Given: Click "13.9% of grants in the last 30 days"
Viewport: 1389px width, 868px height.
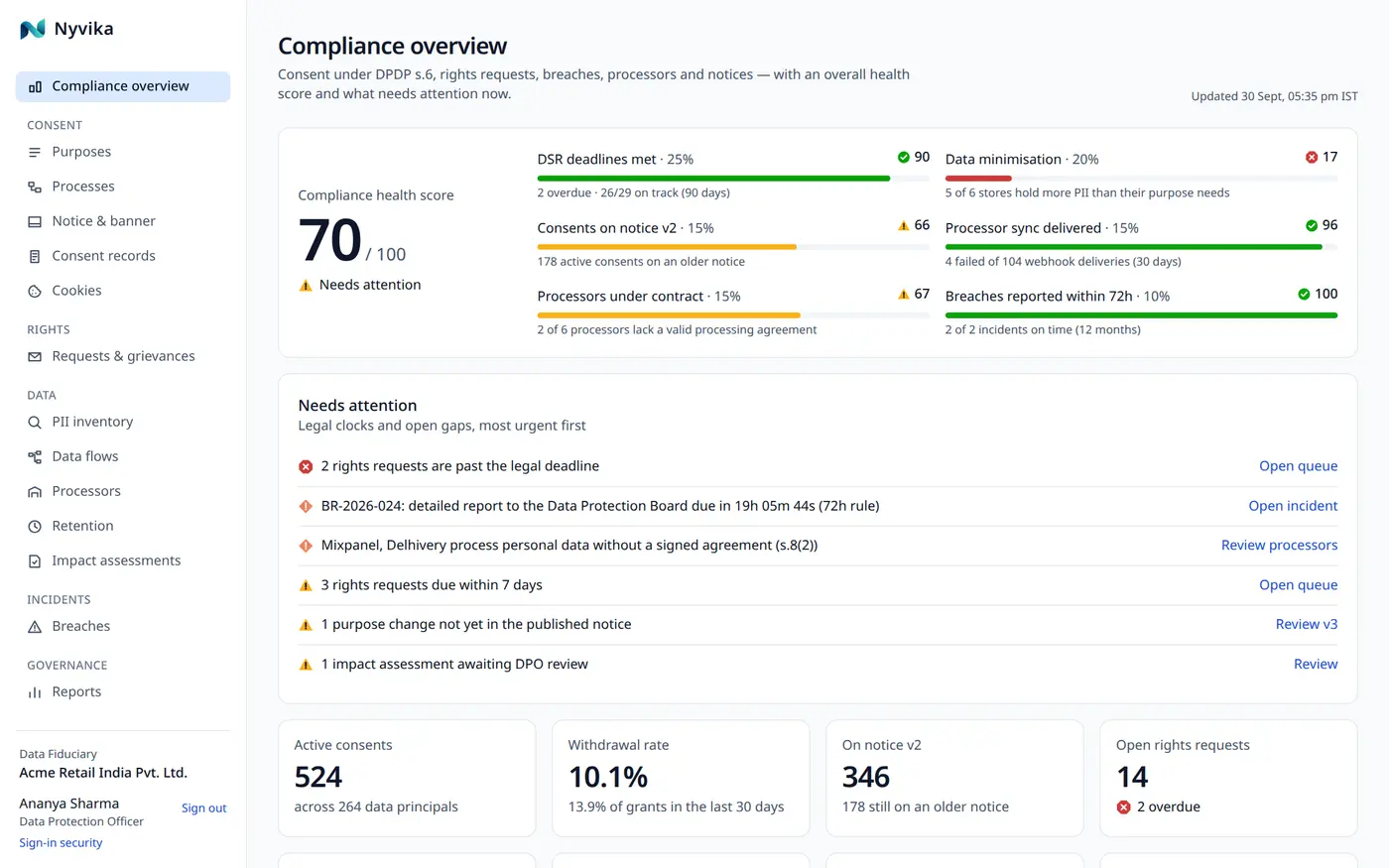Looking at the screenshot, I should pyautogui.click(x=676, y=807).
